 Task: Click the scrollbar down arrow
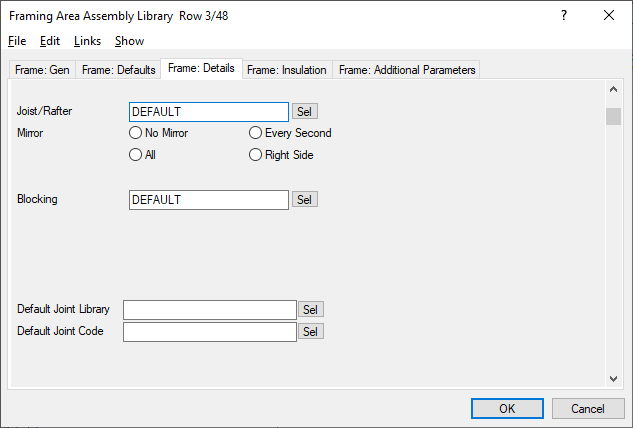[614, 378]
